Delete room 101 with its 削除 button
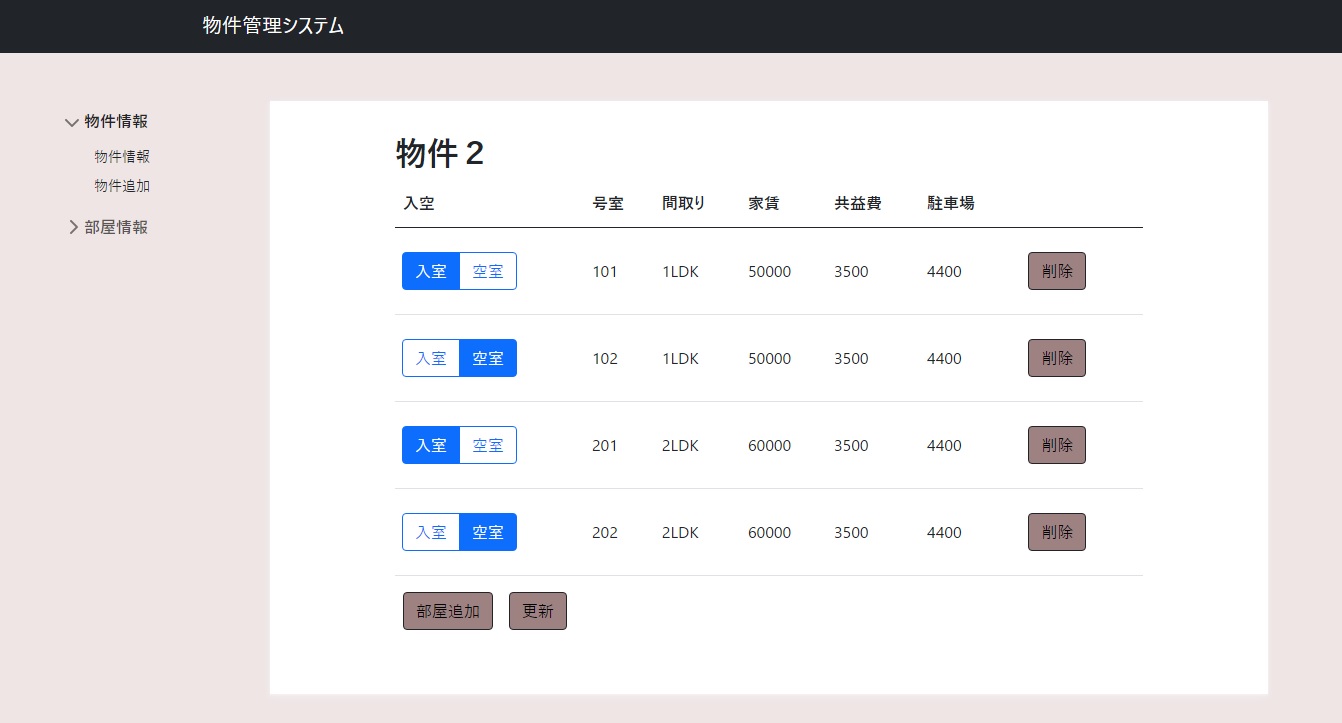 click(x=1056, y=271)
